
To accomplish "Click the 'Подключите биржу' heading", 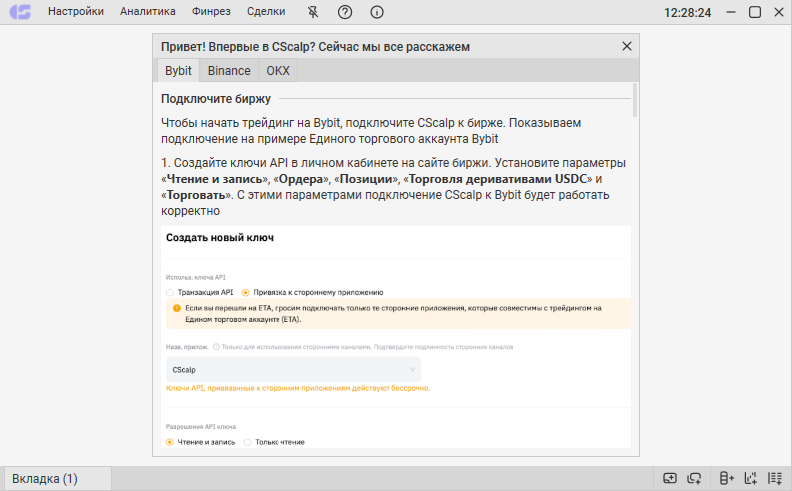I will point(216,99).
